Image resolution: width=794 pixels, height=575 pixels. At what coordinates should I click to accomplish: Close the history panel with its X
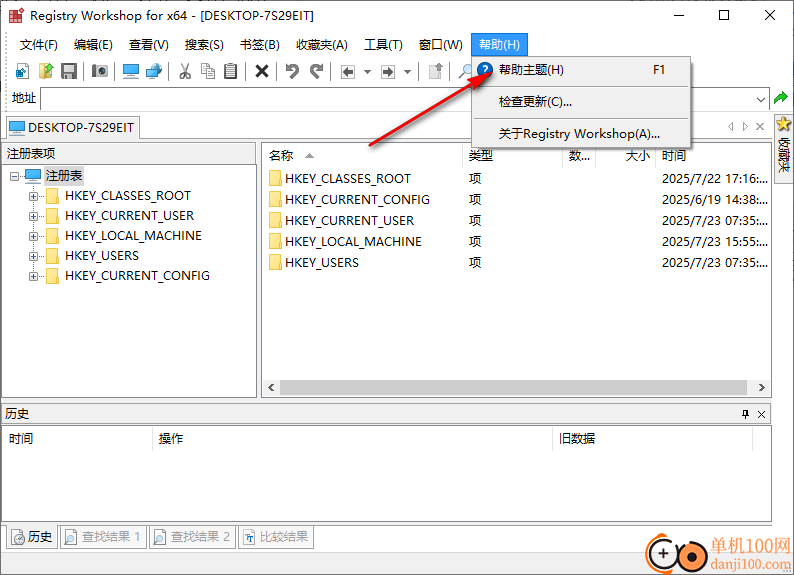(761, 415)
